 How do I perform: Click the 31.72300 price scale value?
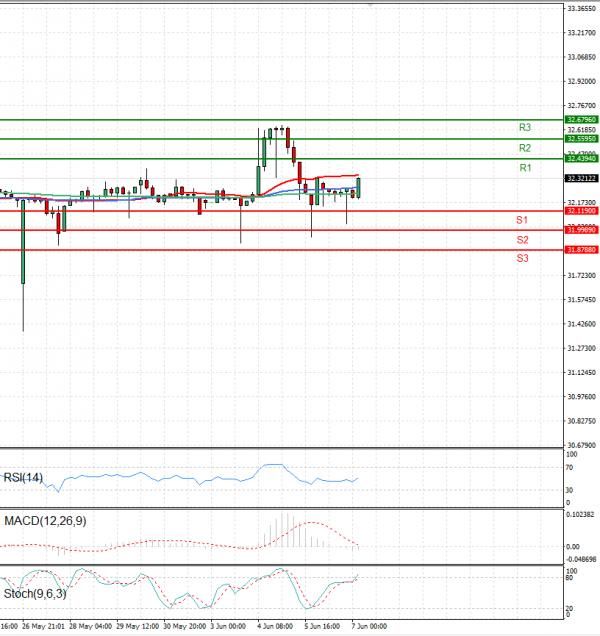[x=581, y=276]
